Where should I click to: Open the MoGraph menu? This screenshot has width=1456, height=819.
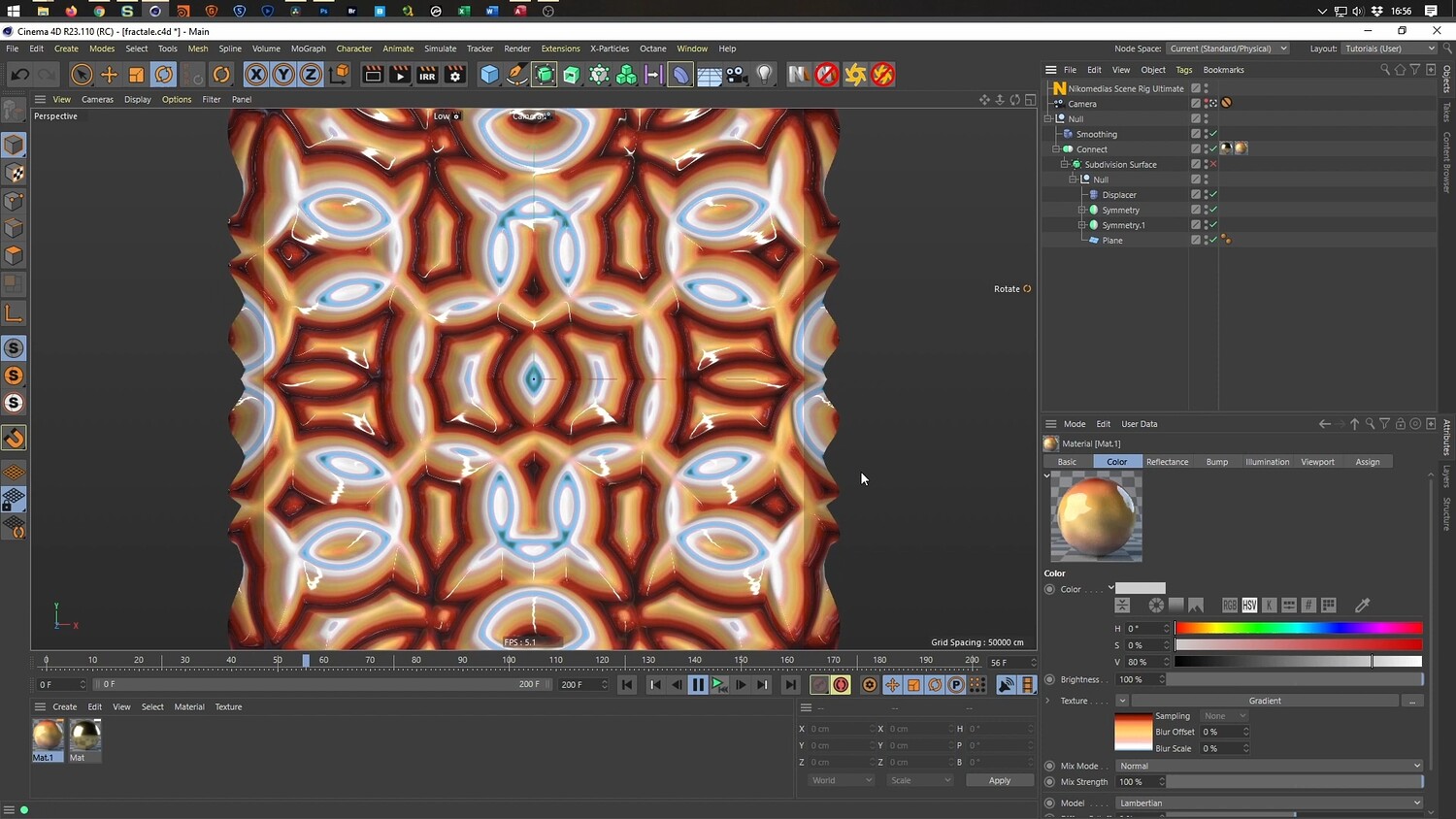tap(309, 49)
